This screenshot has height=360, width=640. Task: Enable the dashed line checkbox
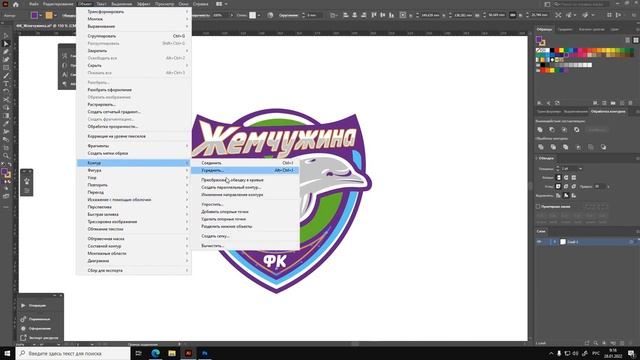[x=538, y=207]
